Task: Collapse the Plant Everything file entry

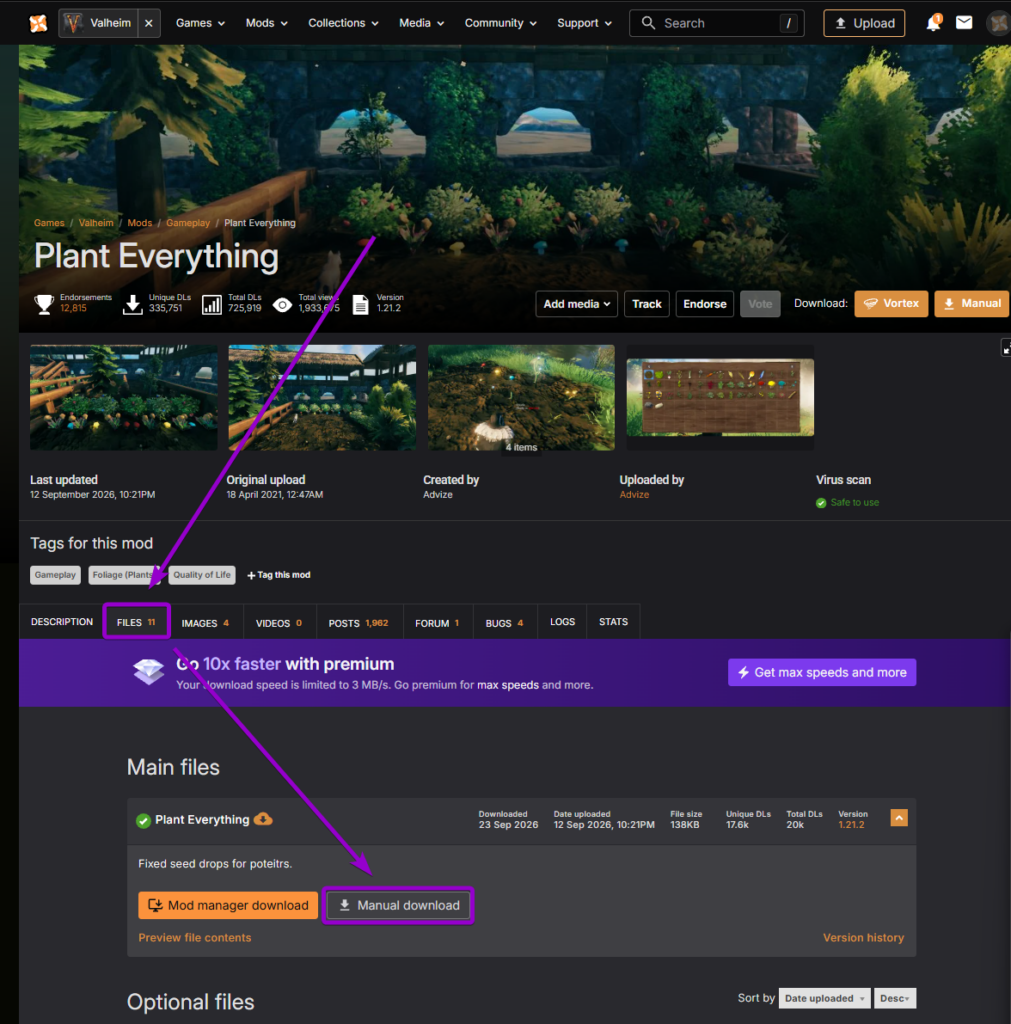Action: [899, 818]
